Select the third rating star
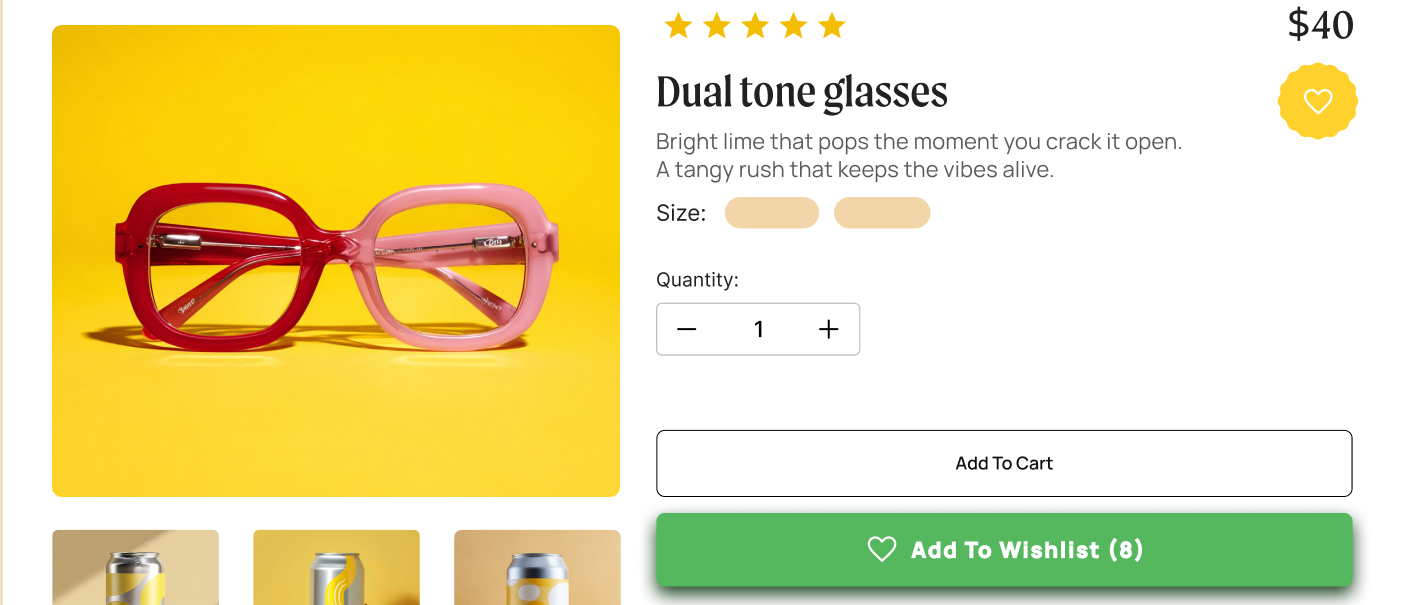The height and width of the screenshot is (605, 1404). click(x=755, y=26)
